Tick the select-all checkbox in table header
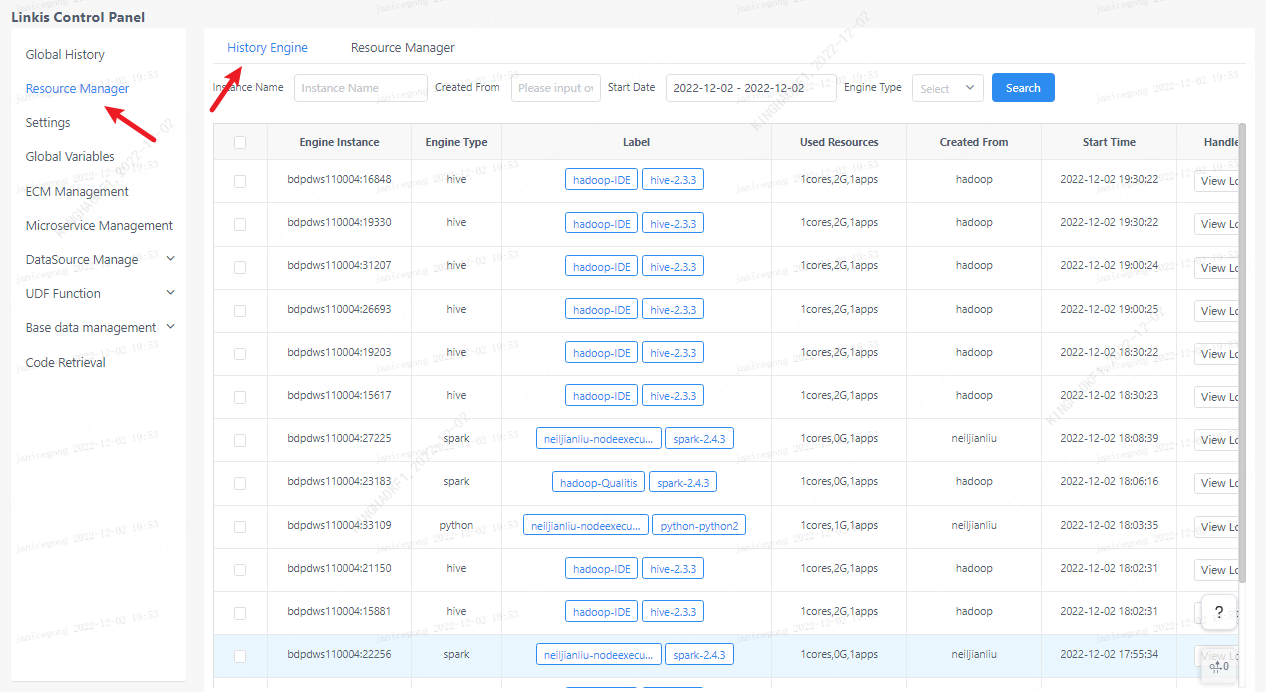The width and height of the screenshot is (1266, 692). [240, 142]
